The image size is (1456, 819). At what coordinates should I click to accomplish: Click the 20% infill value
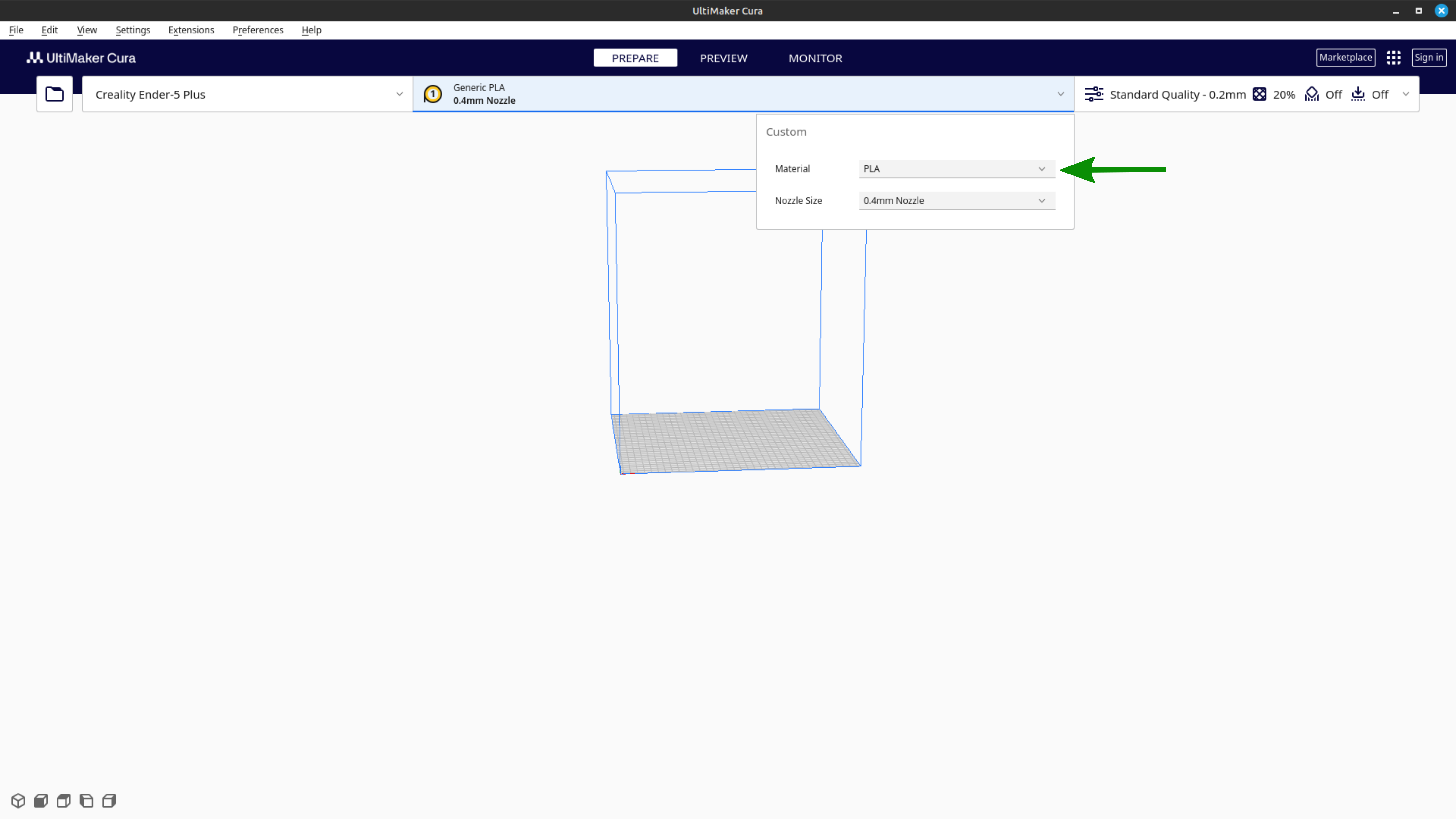point(1284,95)
